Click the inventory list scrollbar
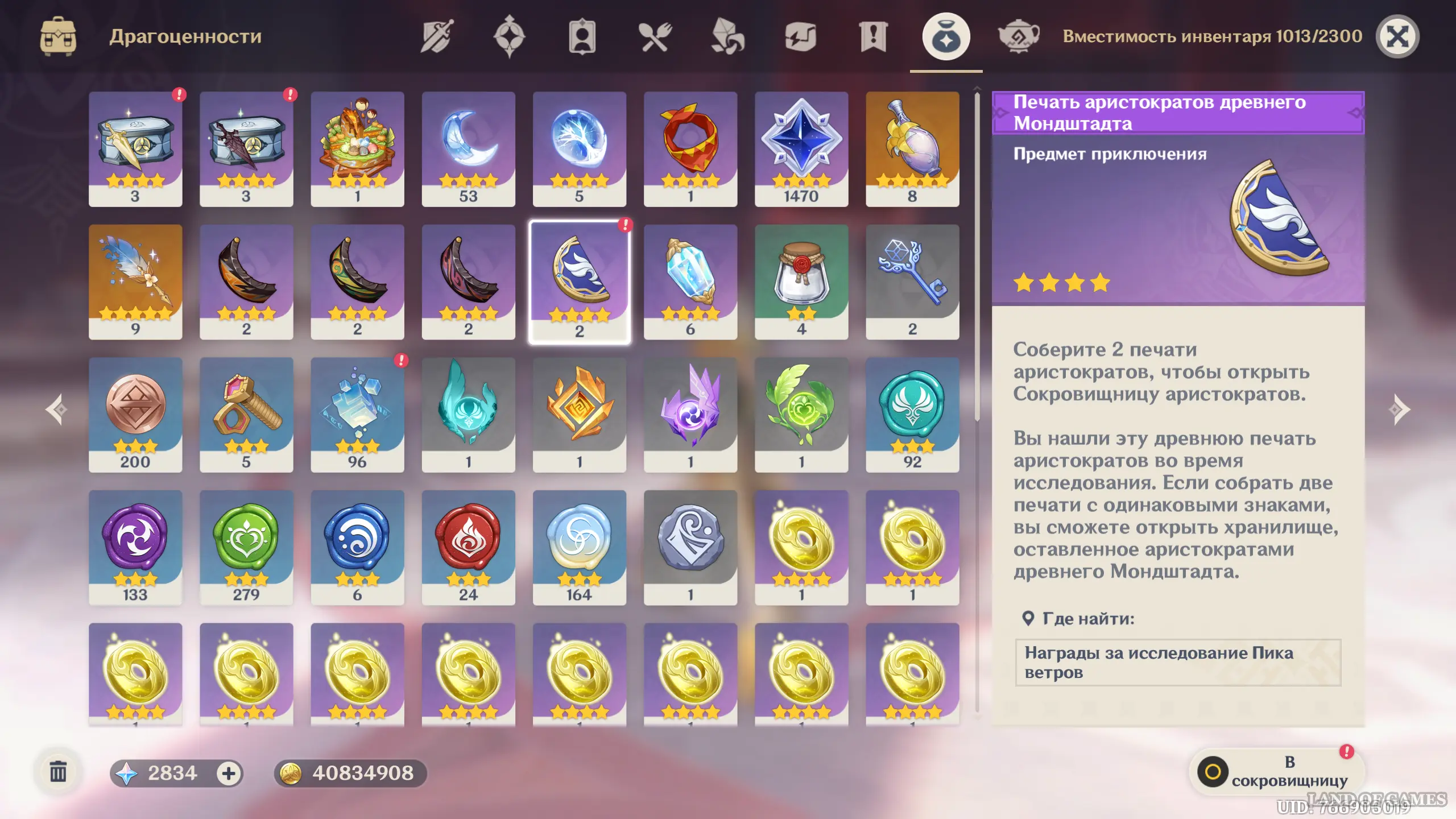Viewport: 1456px width, 819px height. 977,257
